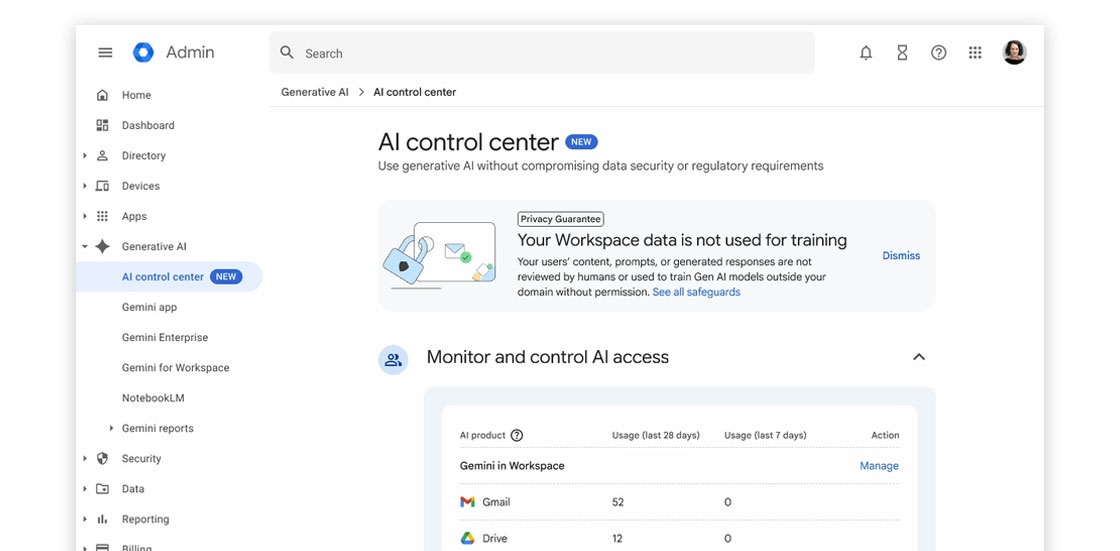This screenshot has width=1120, height=551.
Task: Click the search magnifier icon
Action: tap(287, 52)
